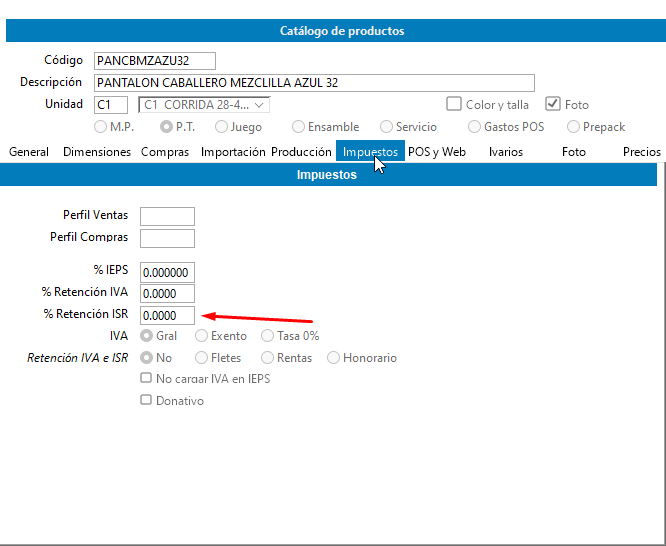Set IVA to Gral

(x=147, y=336)
